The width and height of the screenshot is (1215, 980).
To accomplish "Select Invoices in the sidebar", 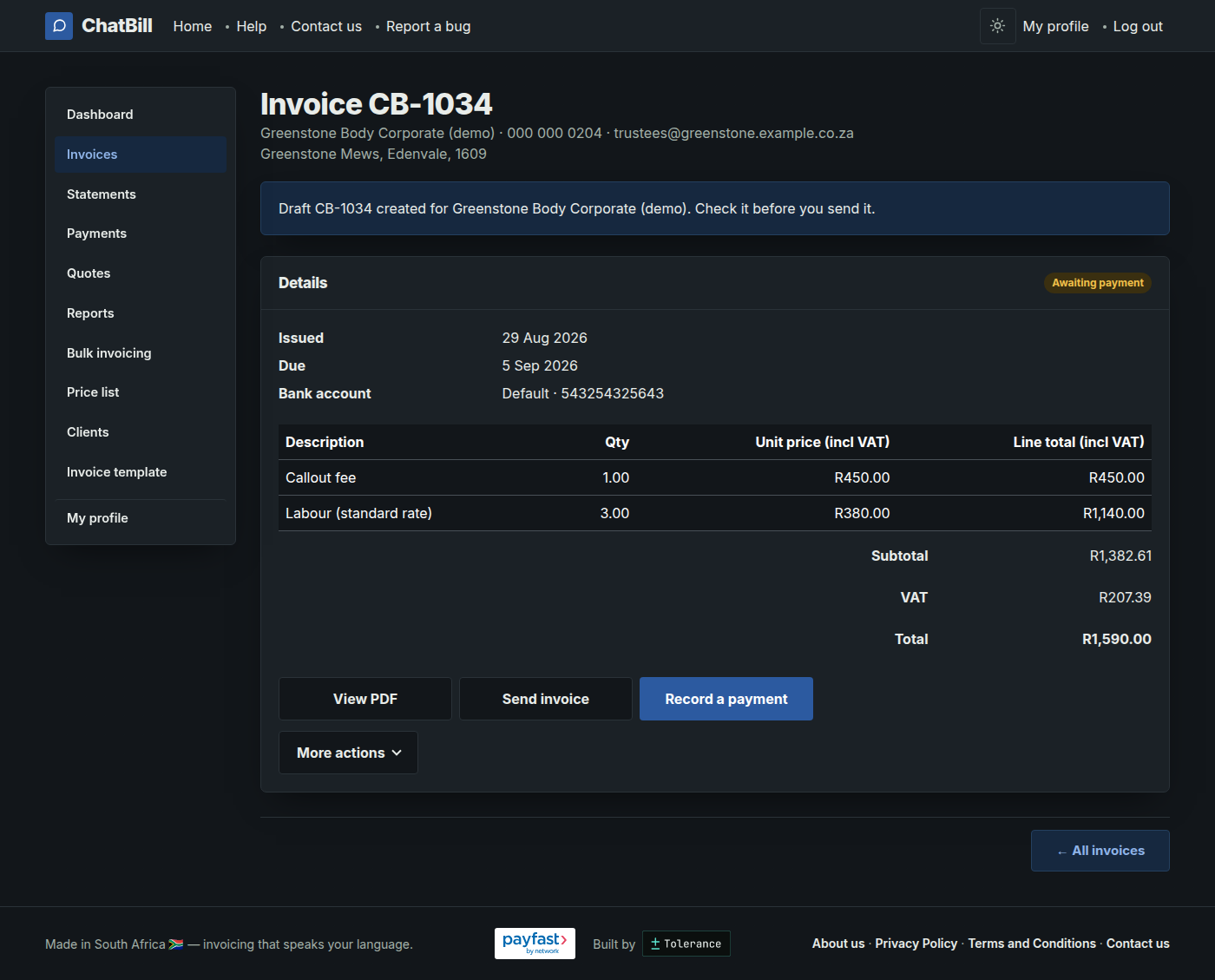I will [x=141, y=155].
